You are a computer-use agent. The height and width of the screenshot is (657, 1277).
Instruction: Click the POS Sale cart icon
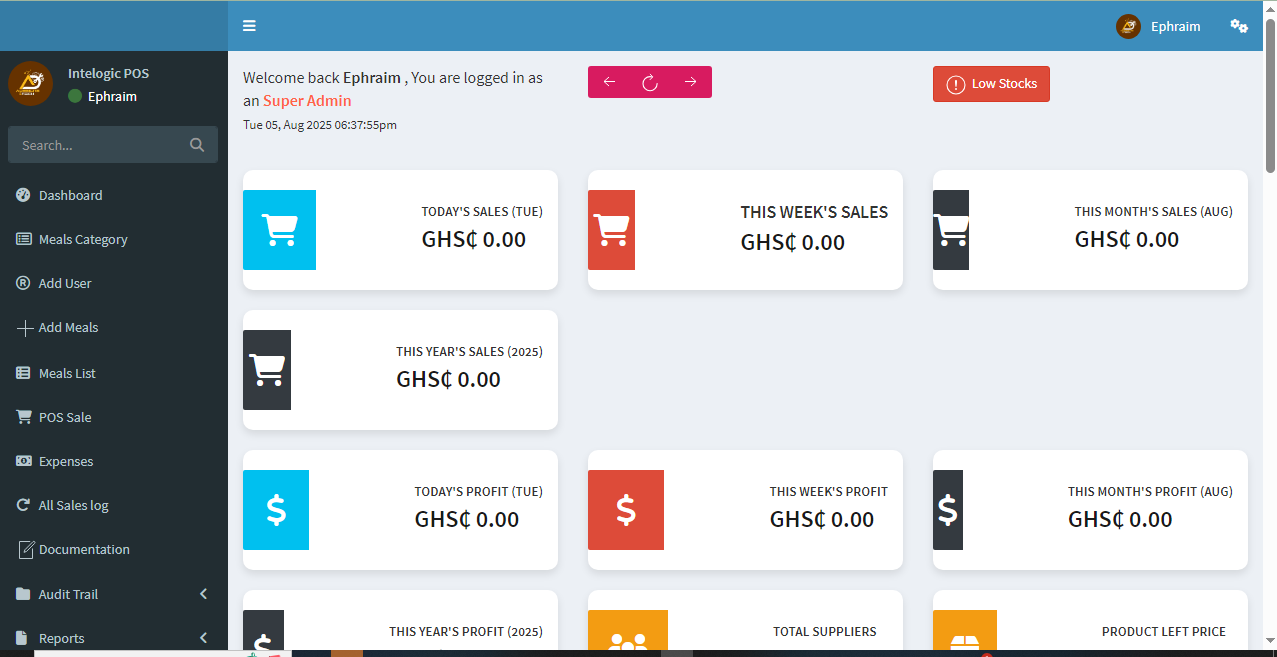pyautogui.click(x=24, y=417)
